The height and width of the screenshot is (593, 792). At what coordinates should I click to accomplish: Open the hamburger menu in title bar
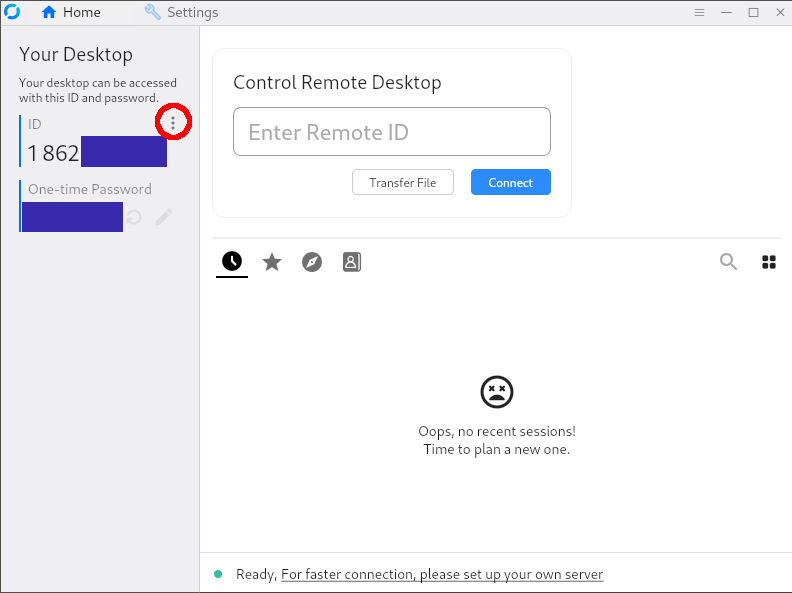pos(699,12)
